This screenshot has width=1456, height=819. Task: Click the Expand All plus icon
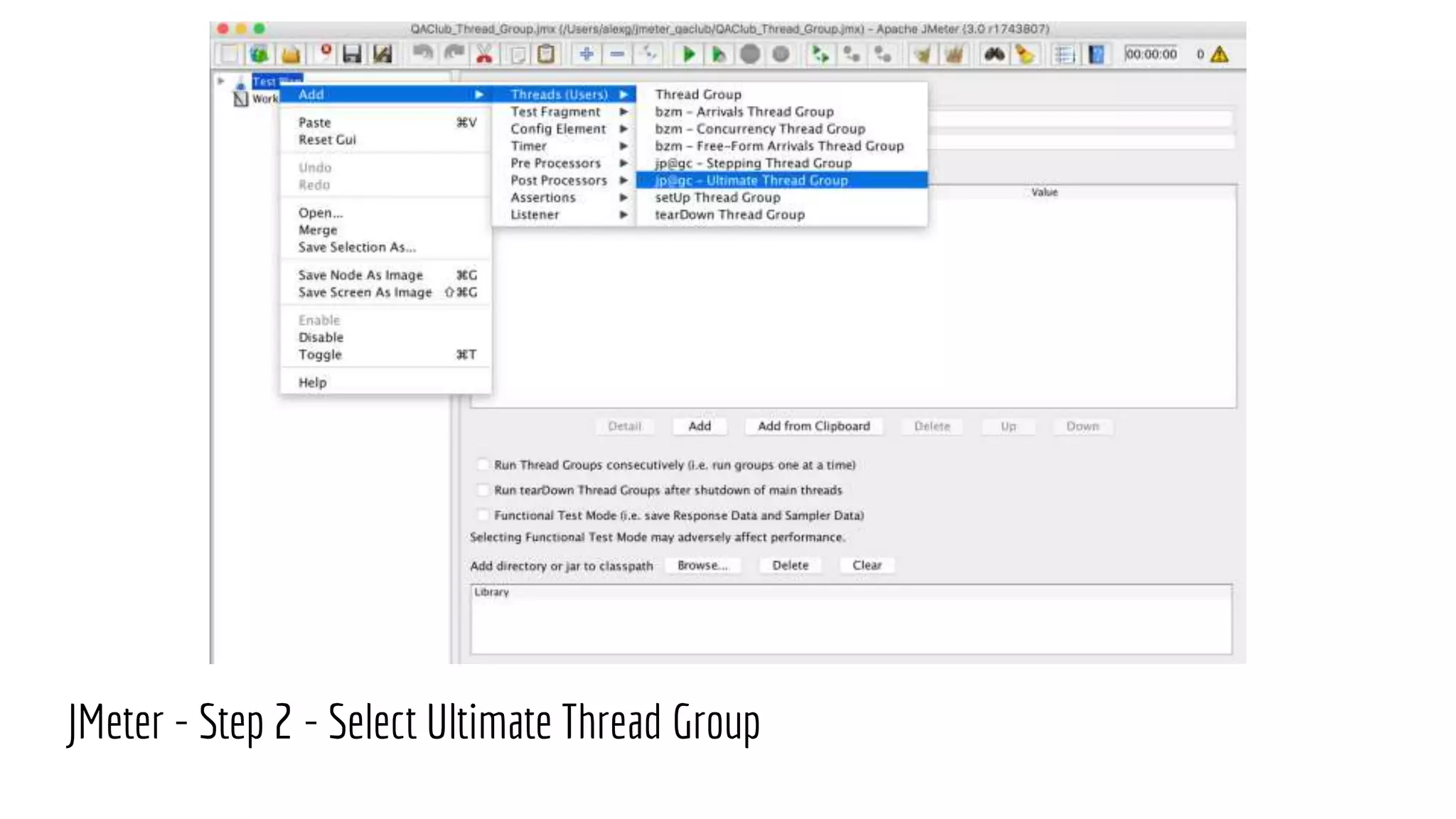coord(587,54)
